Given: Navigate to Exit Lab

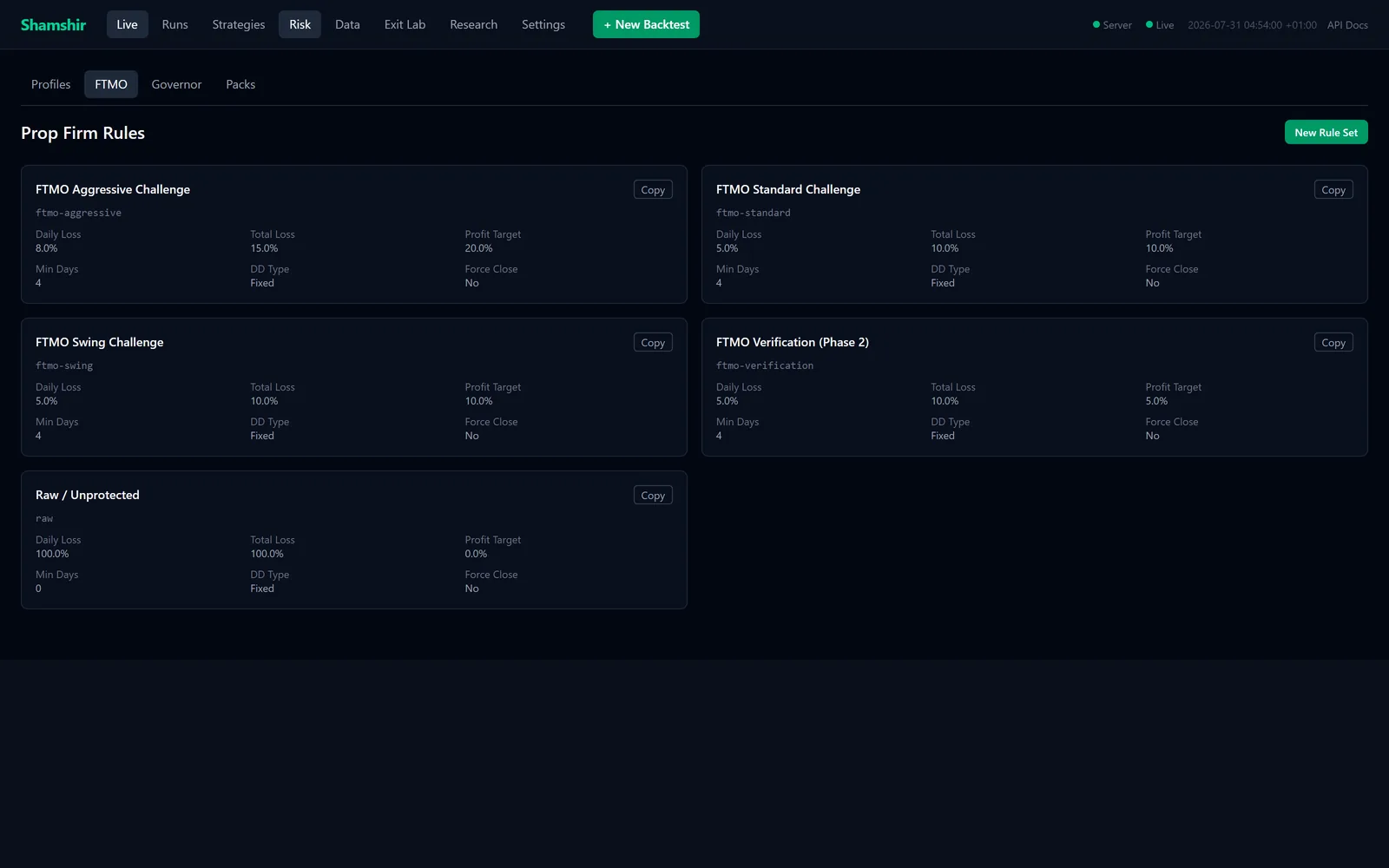Looking at the screenshot, I should click(x=405, y=24).
